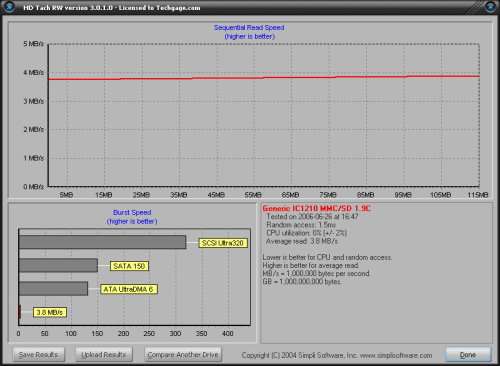The height and width of the screenshot is (366, 500).
Task: Click the 3.8 MB/s burst result label
Action: click(x=50, y=312)
